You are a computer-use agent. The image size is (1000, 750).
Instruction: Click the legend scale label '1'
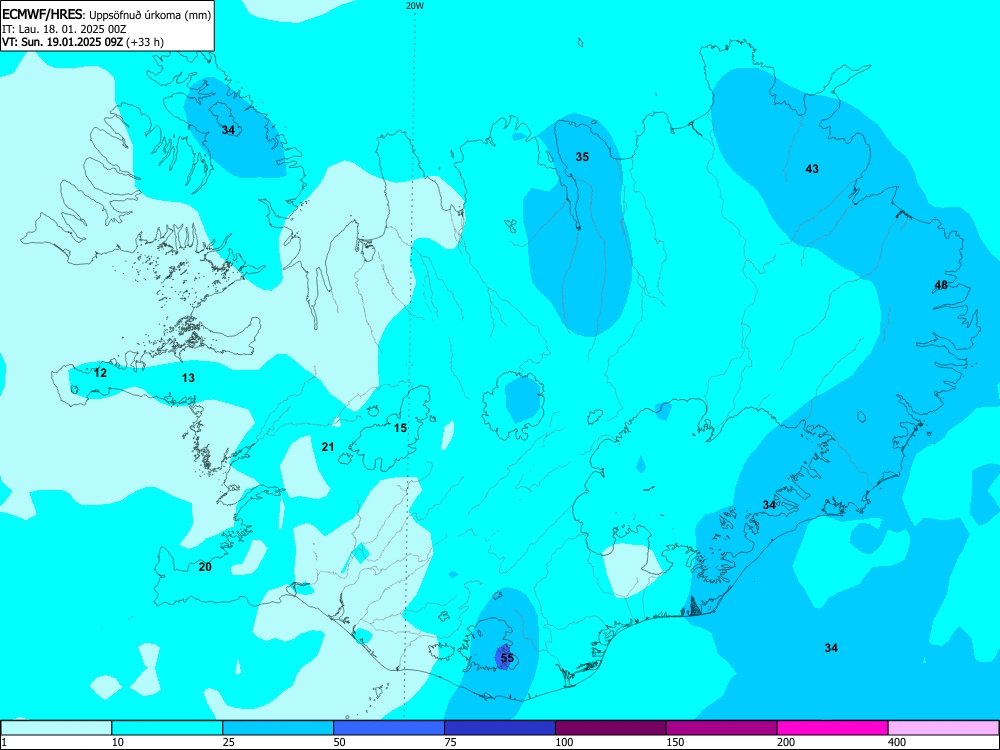tap(3, 742)
